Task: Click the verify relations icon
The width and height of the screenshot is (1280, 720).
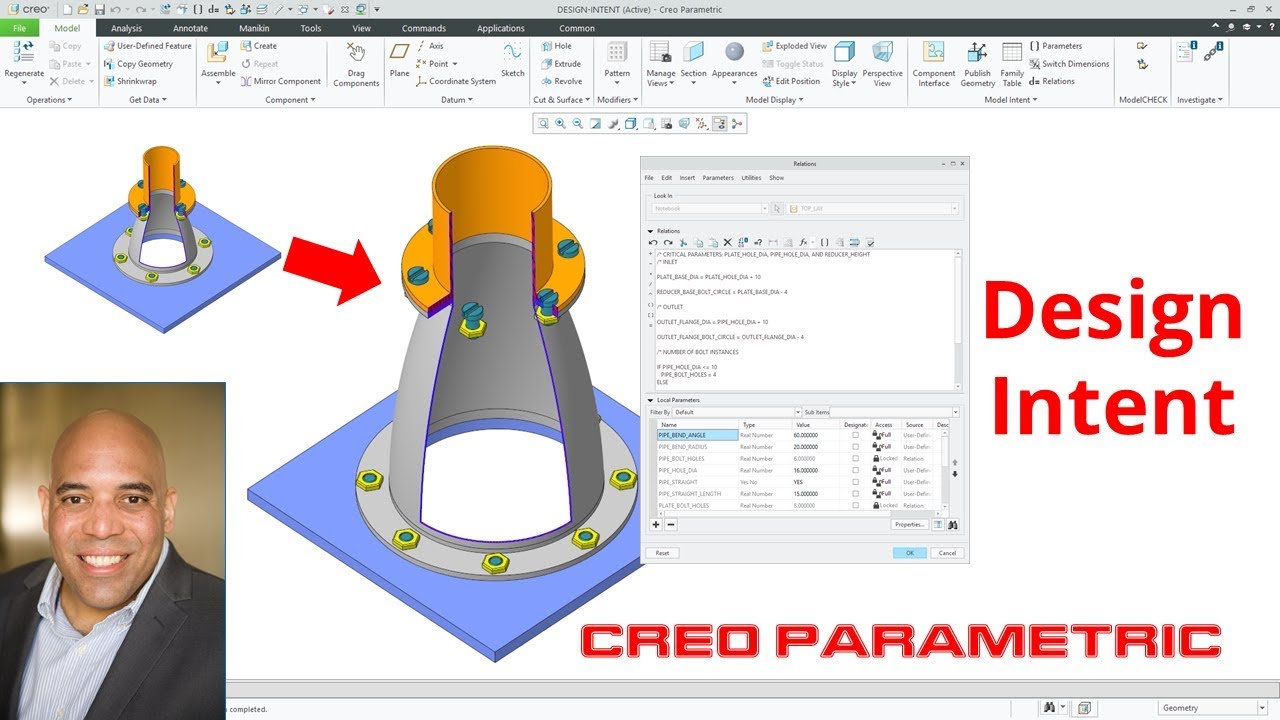Action: 870,242
